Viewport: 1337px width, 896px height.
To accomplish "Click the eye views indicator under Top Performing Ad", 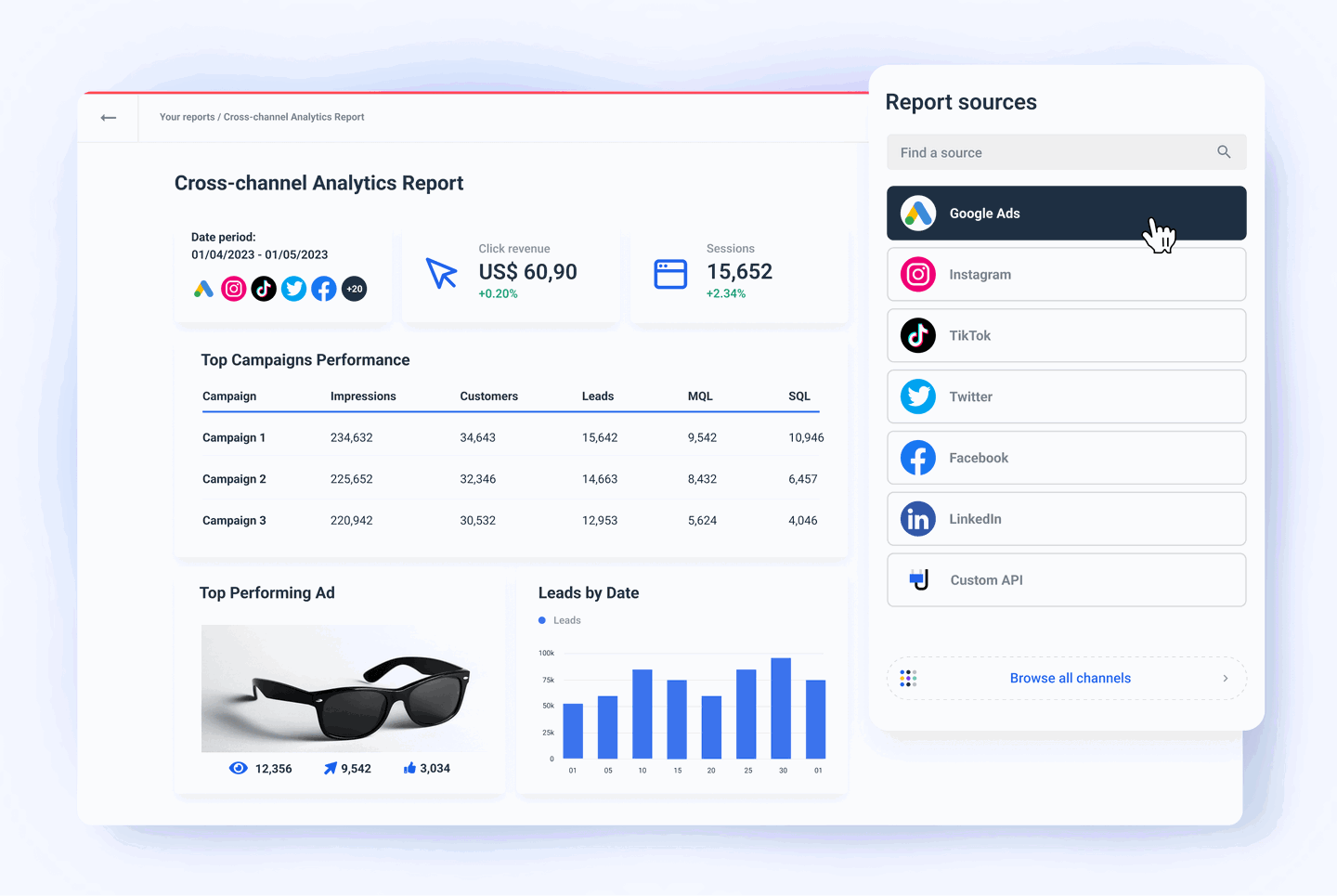I will [x=239, y=768].
